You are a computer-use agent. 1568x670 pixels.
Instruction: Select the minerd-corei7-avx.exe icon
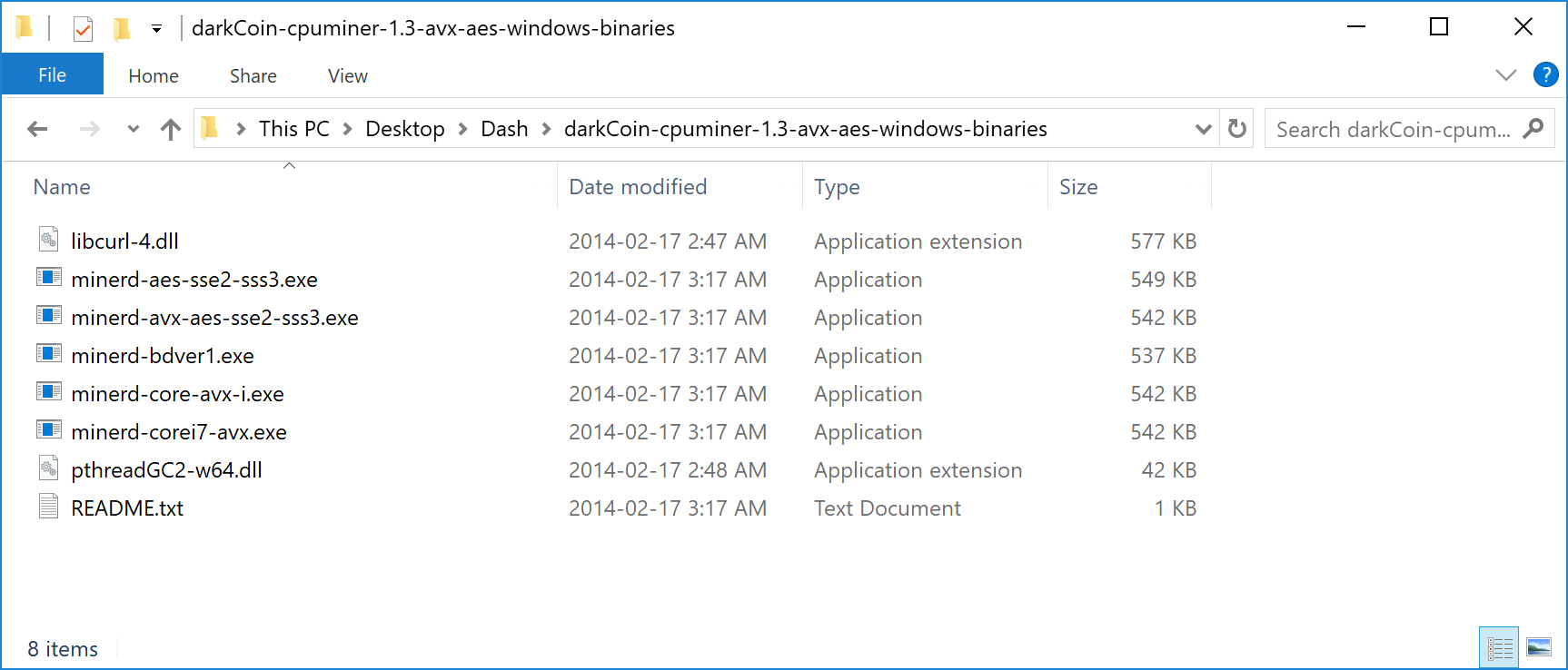(49, 430)
